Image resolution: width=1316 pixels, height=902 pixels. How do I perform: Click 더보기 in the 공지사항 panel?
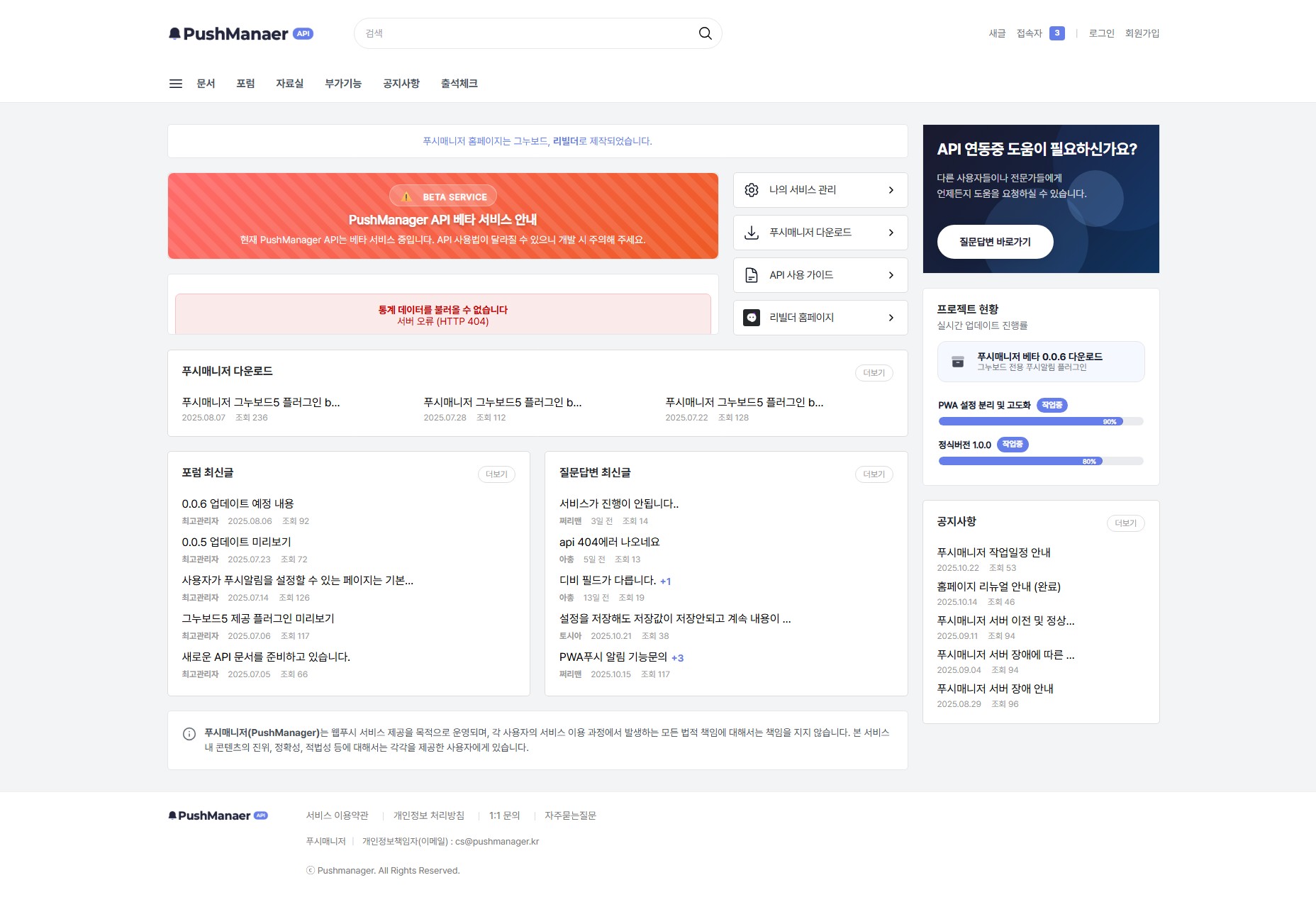pos(1125,523)
